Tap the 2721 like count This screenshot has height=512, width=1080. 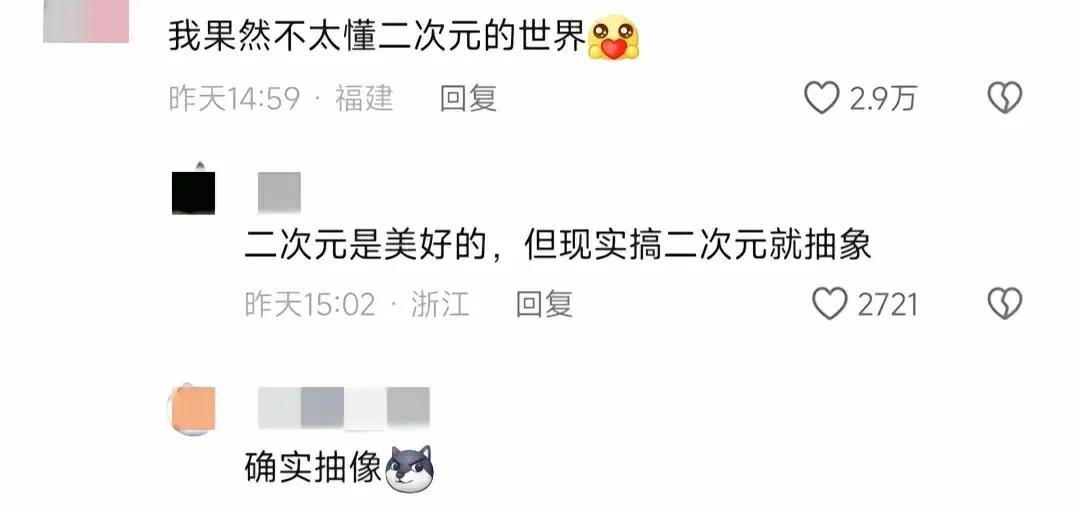click(887, 304)
